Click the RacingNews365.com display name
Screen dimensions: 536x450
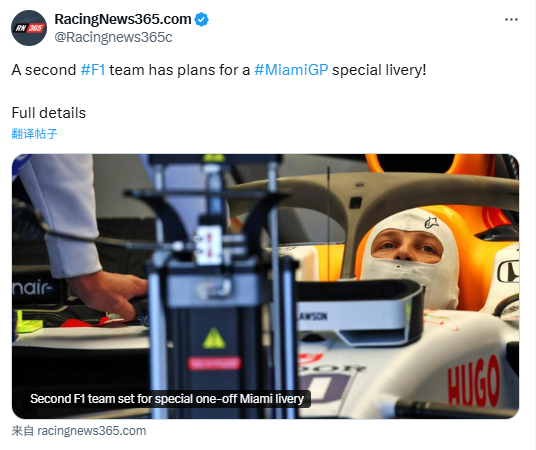123,19
